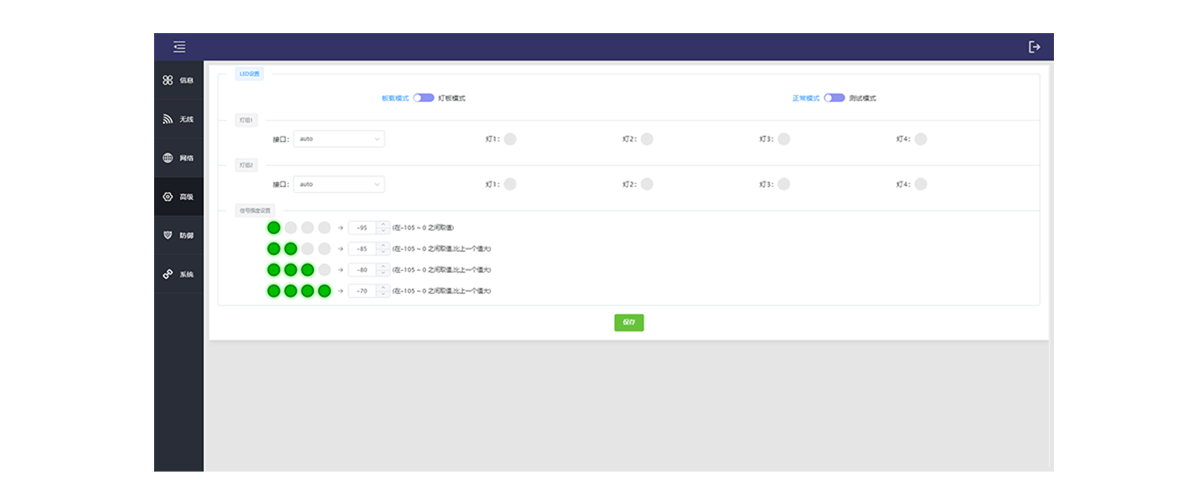Toggle 灯1 indicator in 灯组1 row
The width and height of the screenshot is (1200, 501).
510,139
